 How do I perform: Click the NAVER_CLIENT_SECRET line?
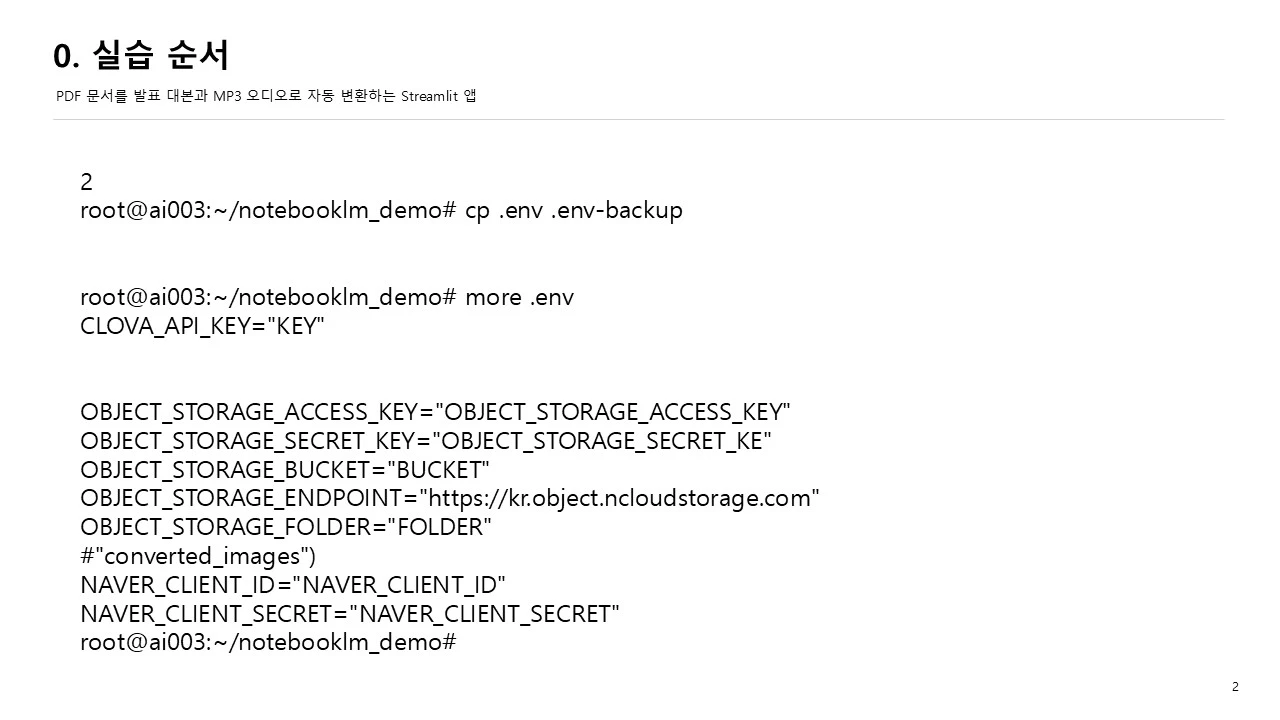click(350, 614)
